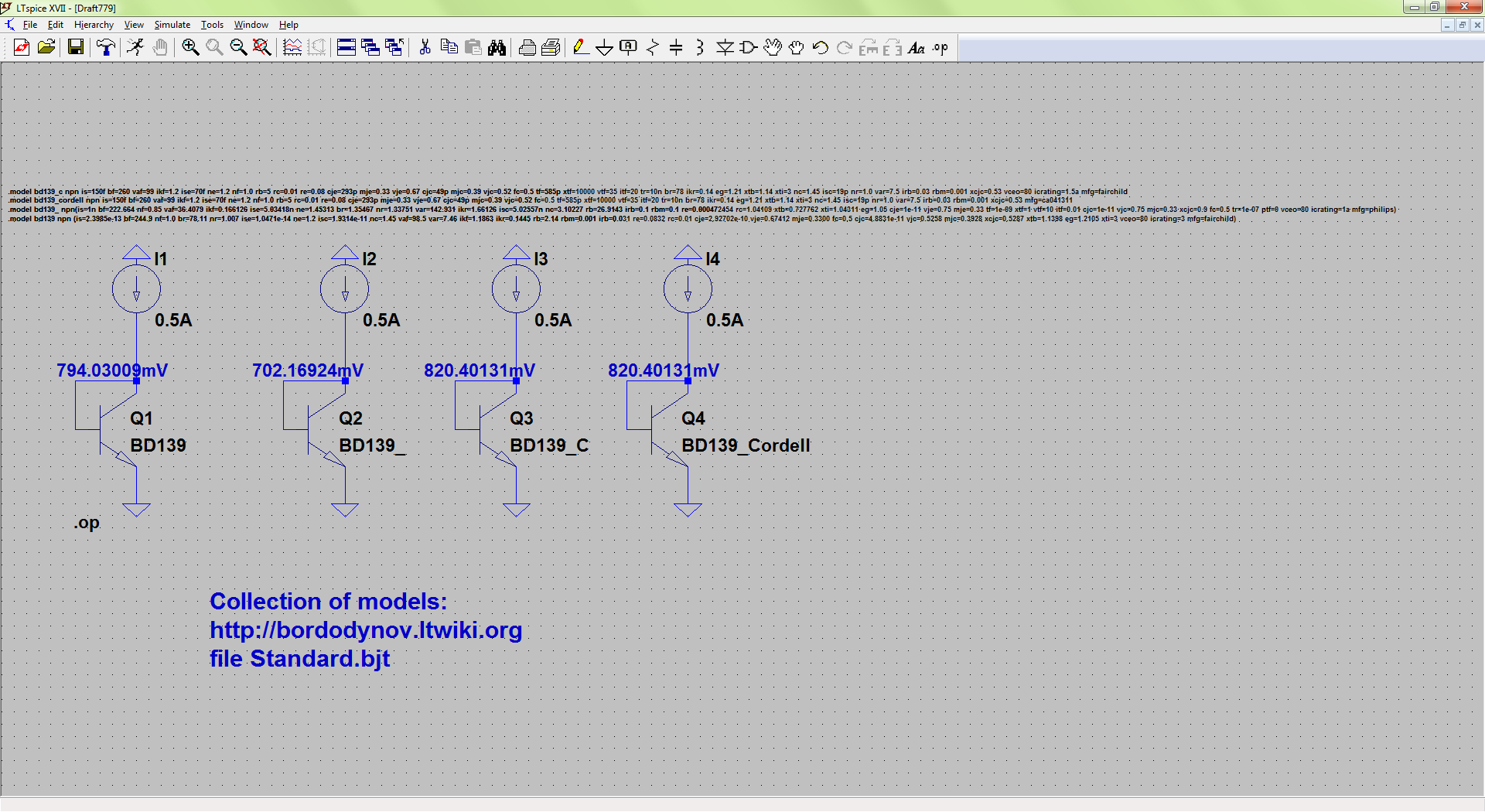Click the BD139_Cordell model name
This screenshot has width=1485, height=812.
[746, 445]
